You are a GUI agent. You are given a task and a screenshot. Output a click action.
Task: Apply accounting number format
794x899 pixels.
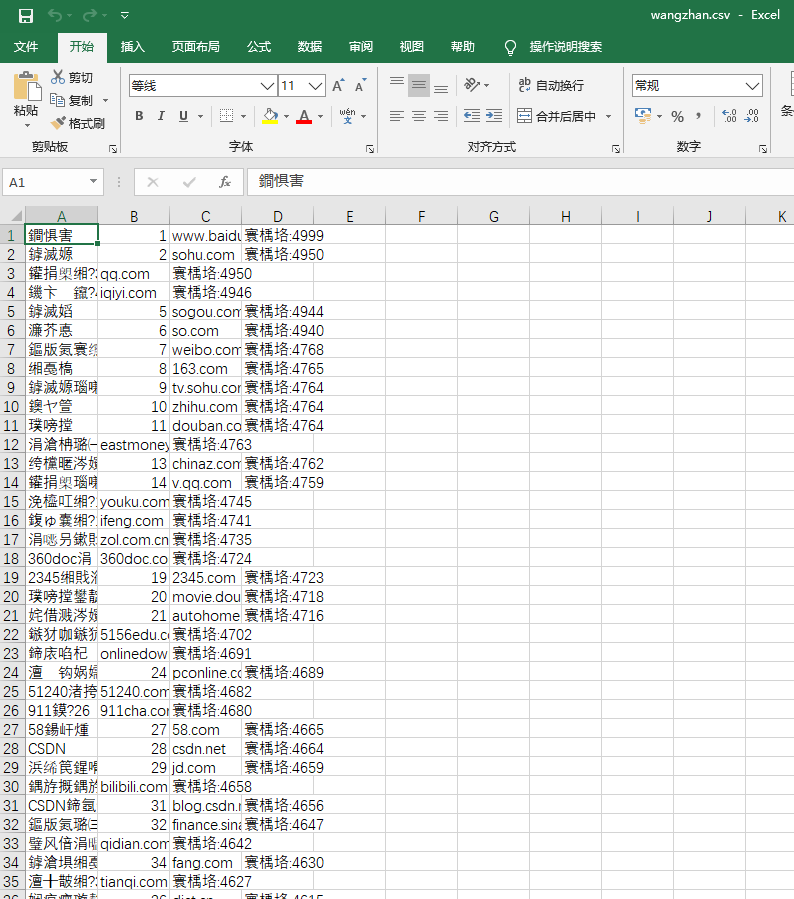[x=643, y=116]
